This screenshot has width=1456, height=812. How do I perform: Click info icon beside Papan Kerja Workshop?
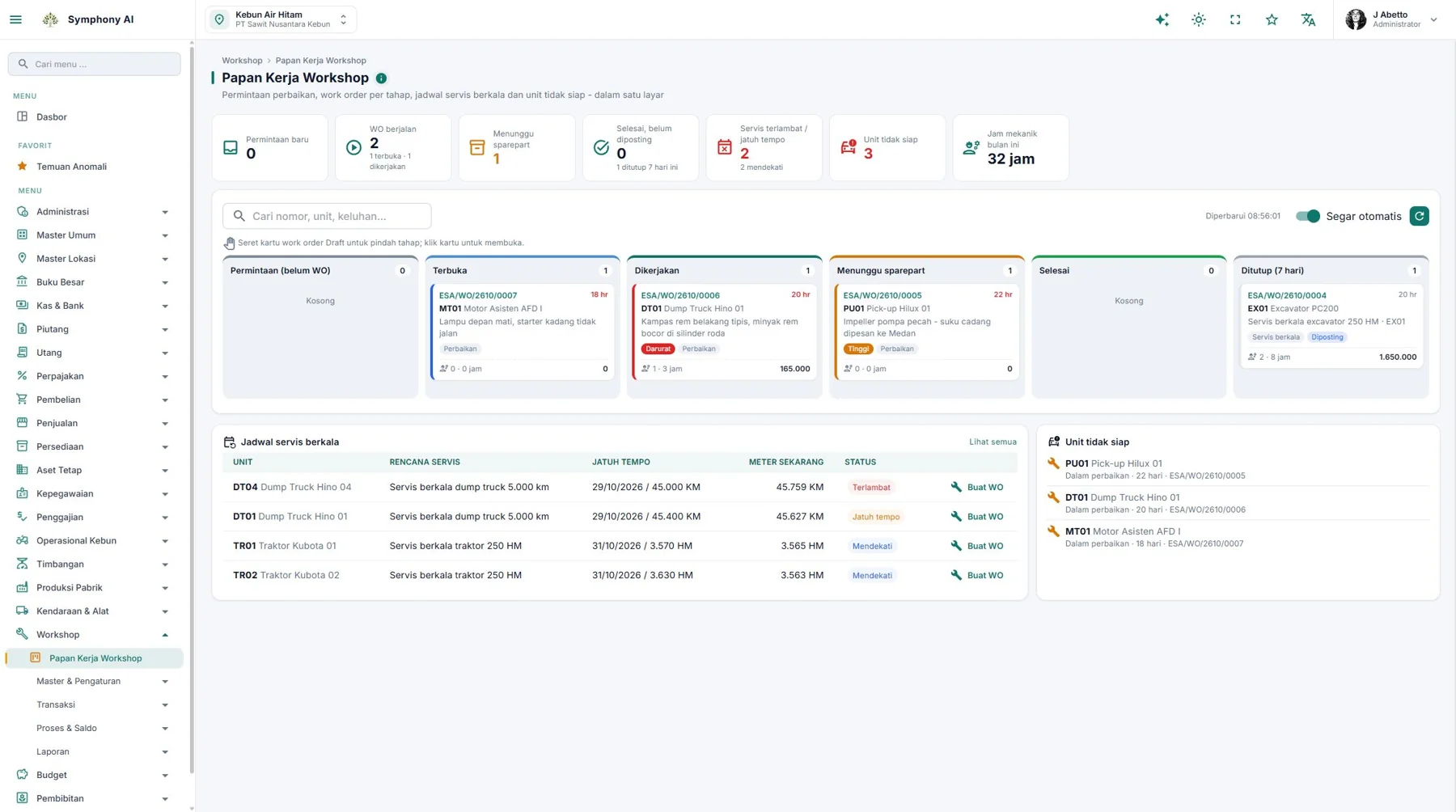(x=381, y=78)
